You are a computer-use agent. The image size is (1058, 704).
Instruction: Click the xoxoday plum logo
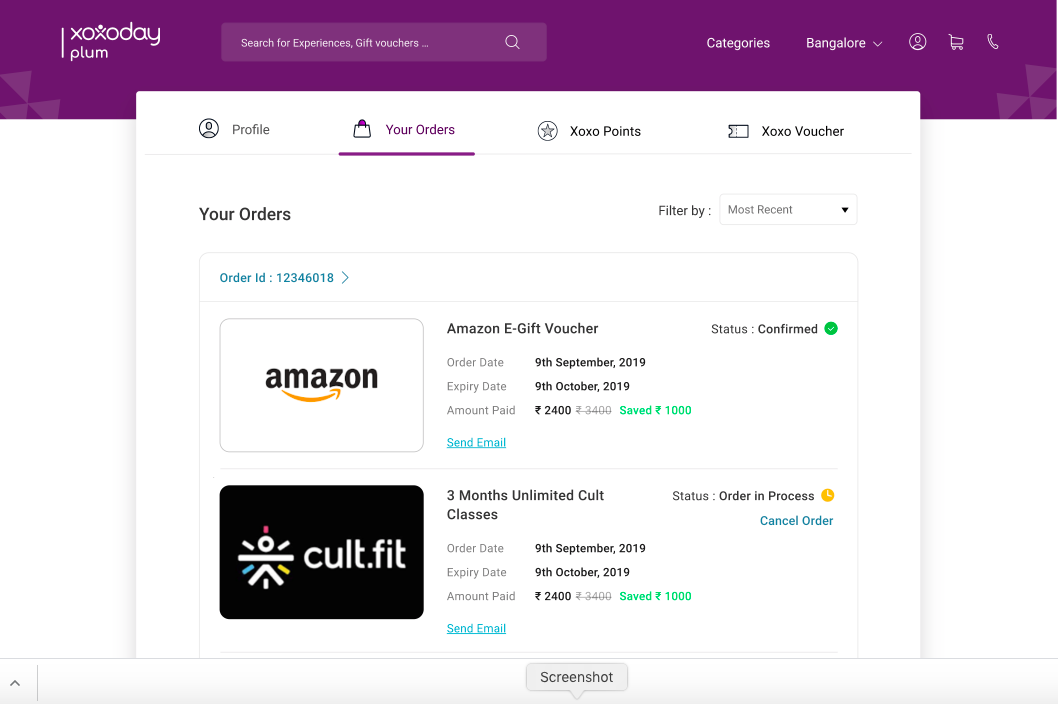coord(111,41)
